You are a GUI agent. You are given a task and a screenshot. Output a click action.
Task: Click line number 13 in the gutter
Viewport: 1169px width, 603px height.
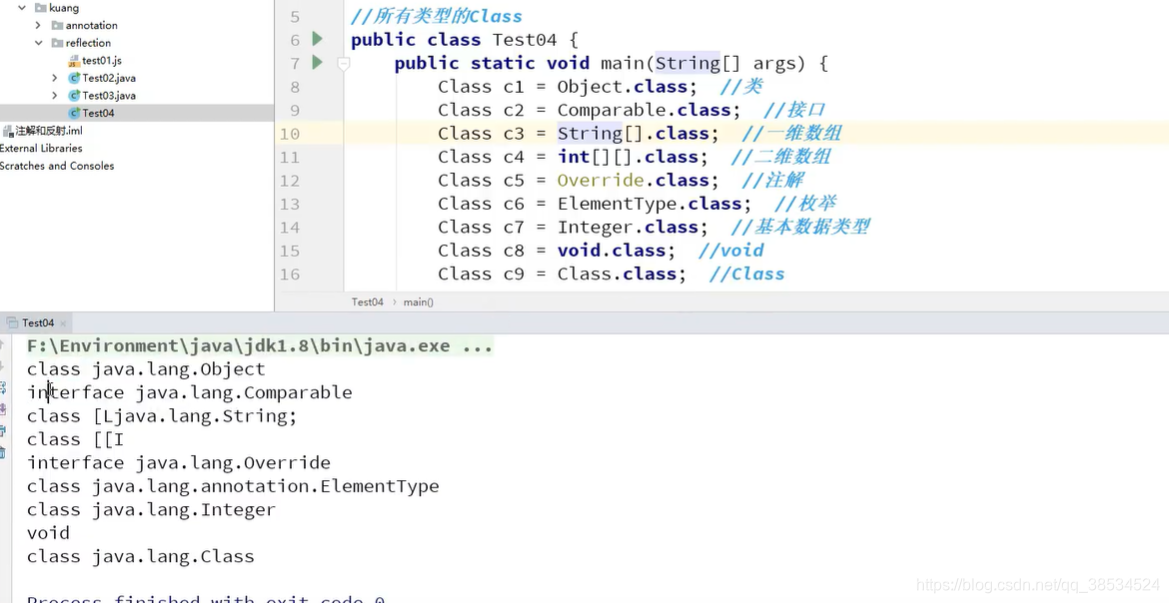pyautogui.click(x=289, y=204)
